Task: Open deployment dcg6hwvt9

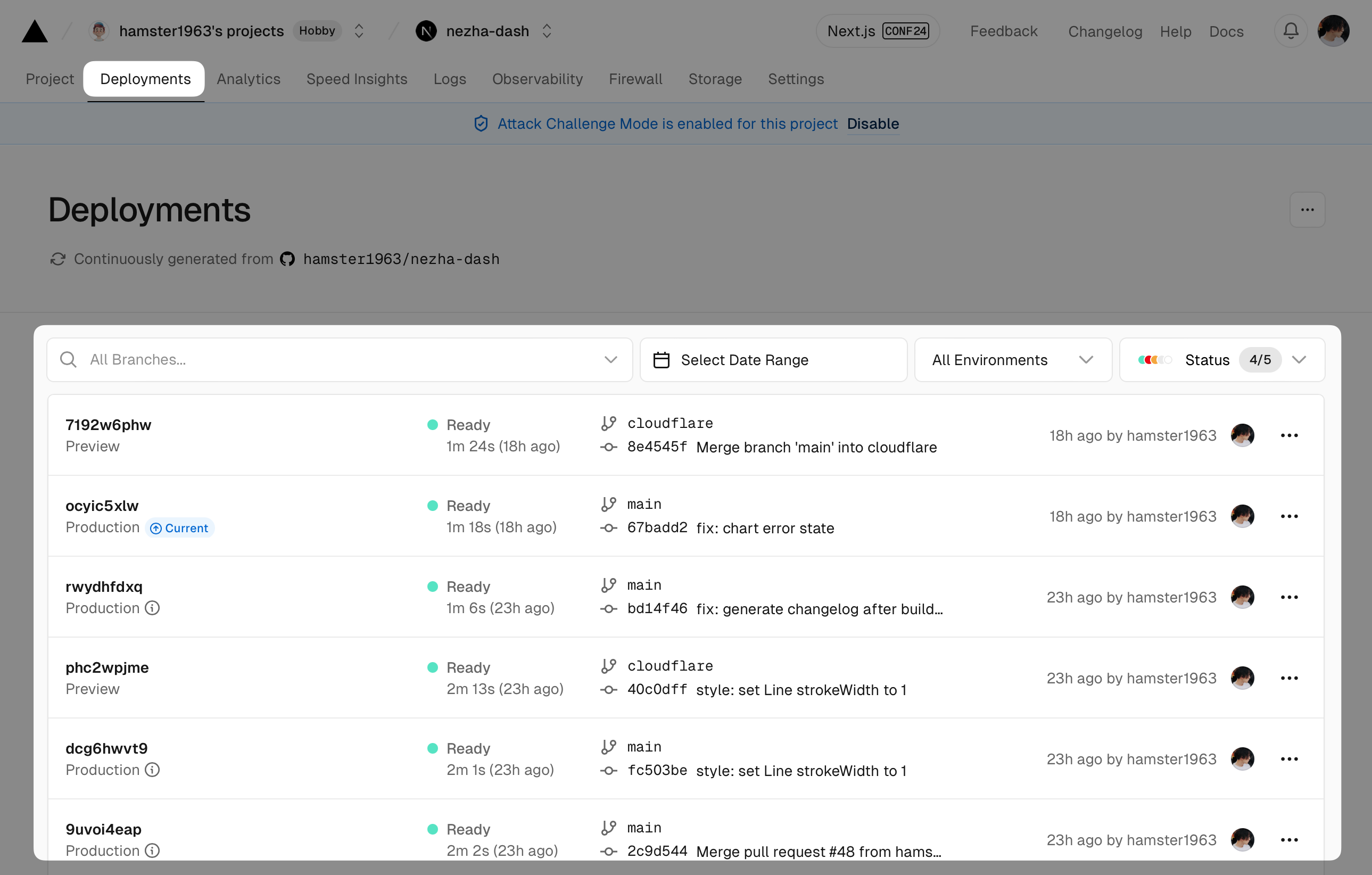Action: (106, 748)
